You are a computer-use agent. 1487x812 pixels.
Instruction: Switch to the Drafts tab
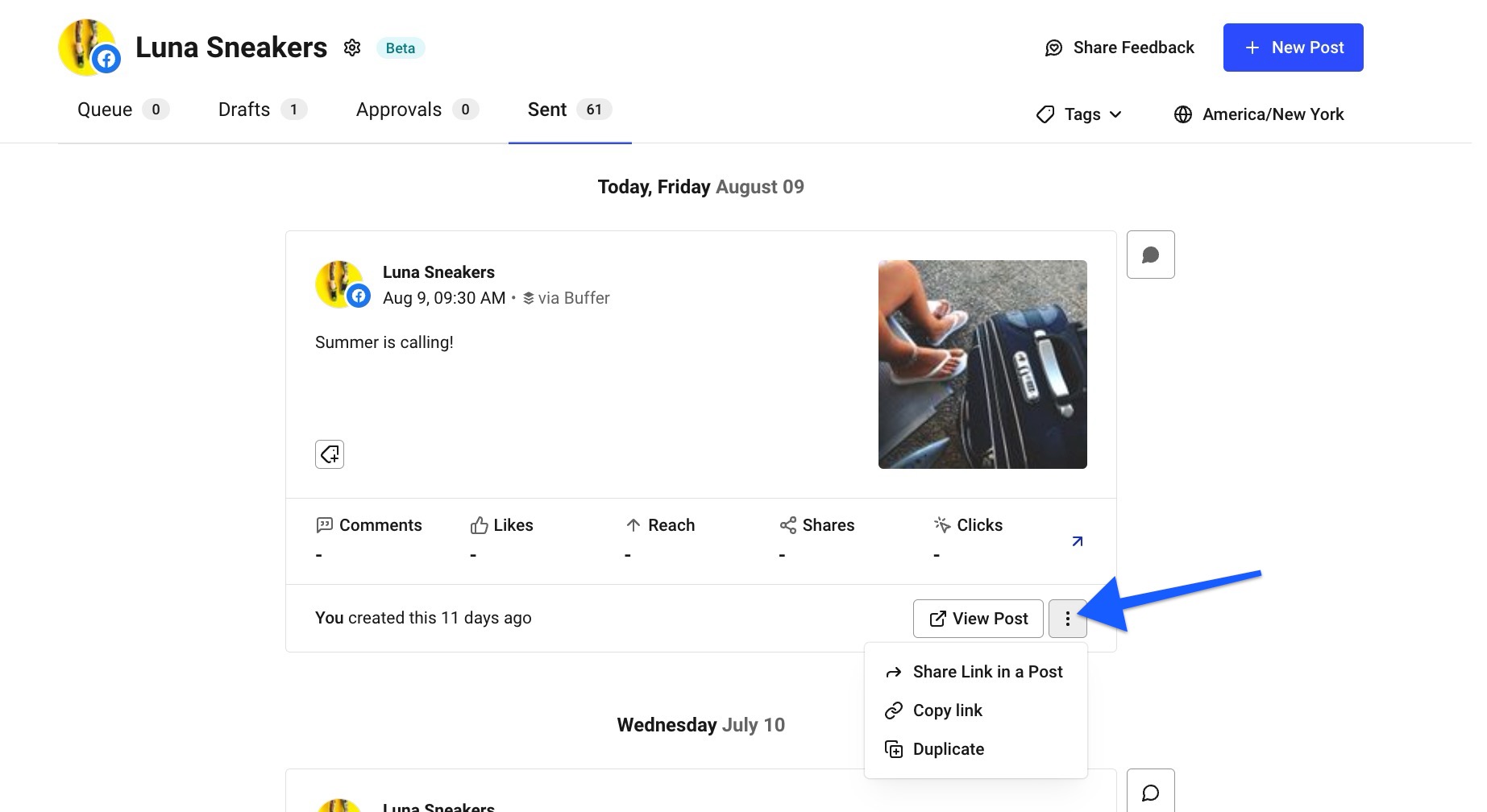click(263, 110)
